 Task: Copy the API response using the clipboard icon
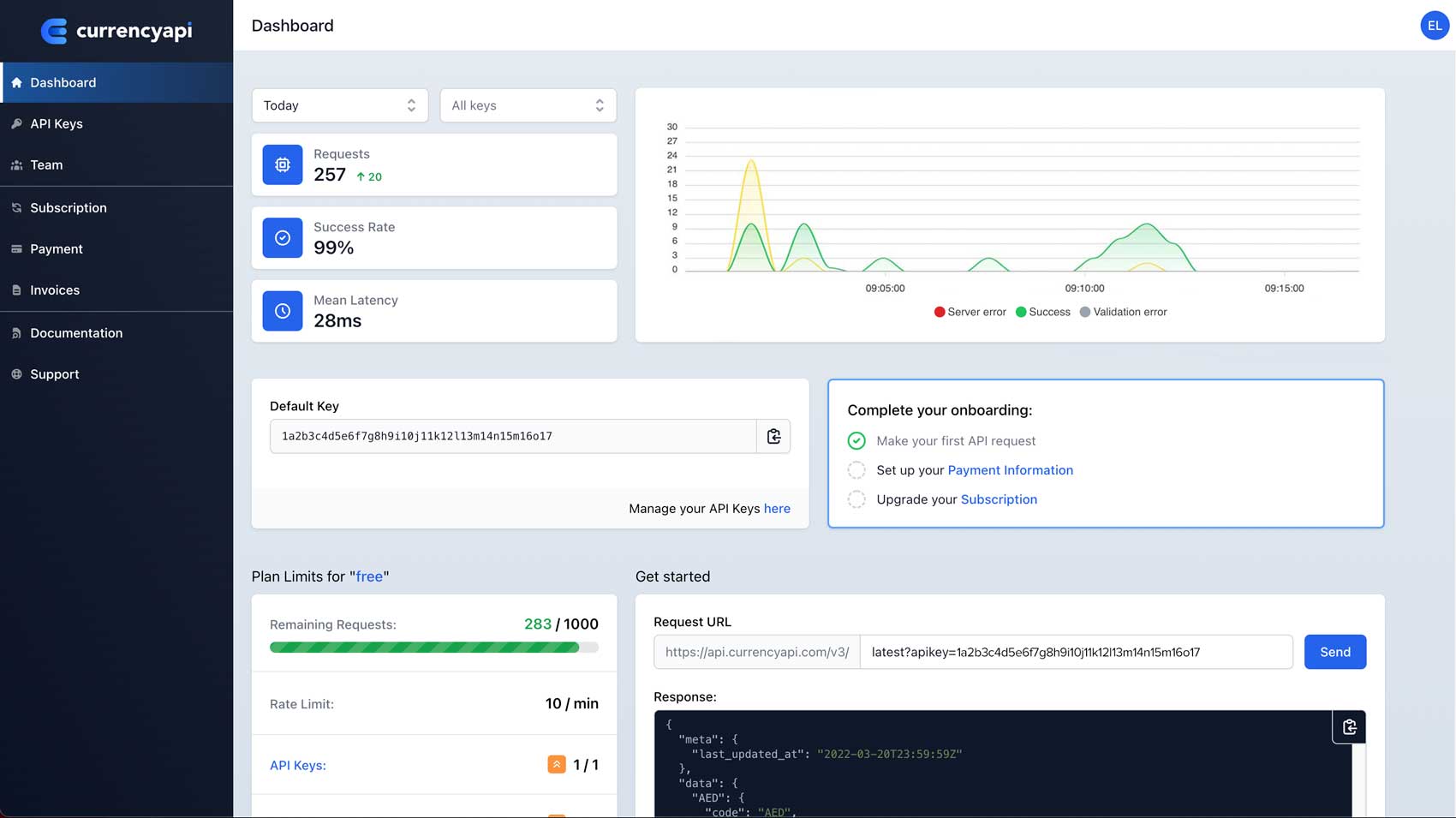tap(1349, 726)
